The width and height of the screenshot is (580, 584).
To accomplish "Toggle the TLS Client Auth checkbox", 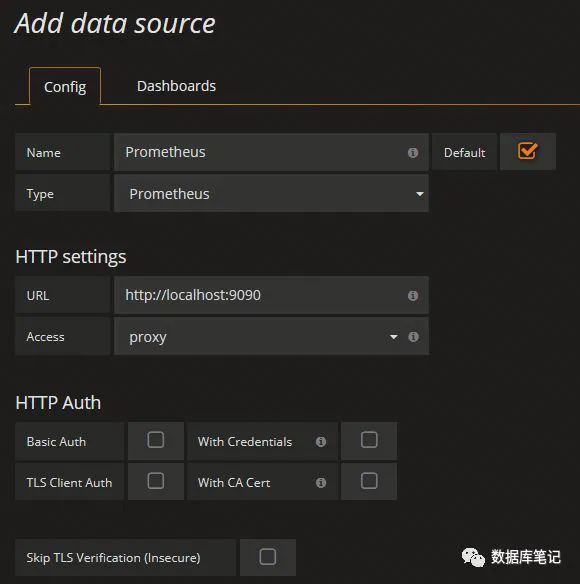I will click(x=156, y=481).
